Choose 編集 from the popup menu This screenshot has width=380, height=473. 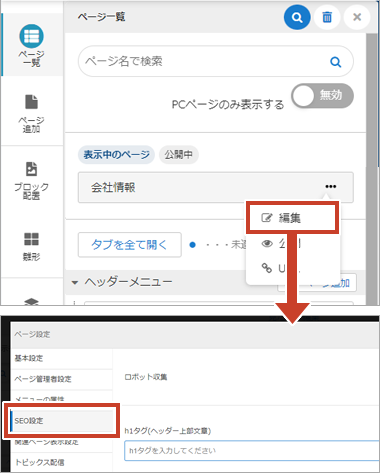[x=293, y=218]
